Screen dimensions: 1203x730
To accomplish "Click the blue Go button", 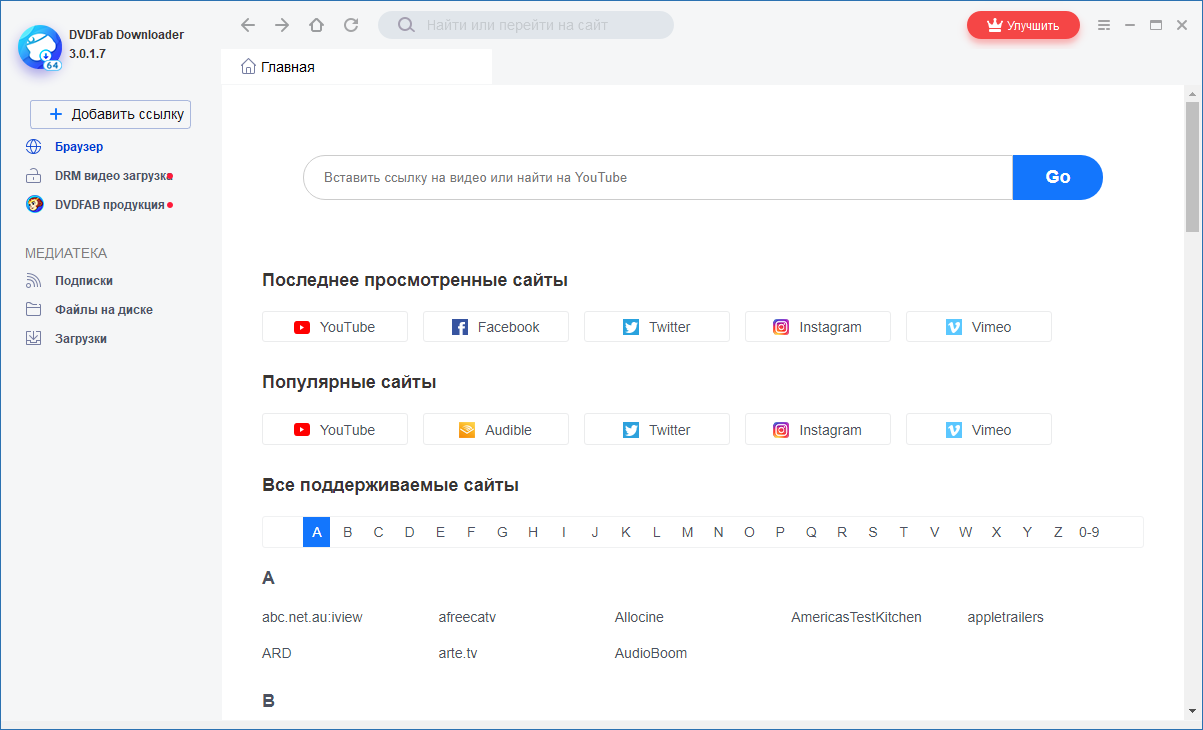I will pyautogui.click(x=1058, y=177).
